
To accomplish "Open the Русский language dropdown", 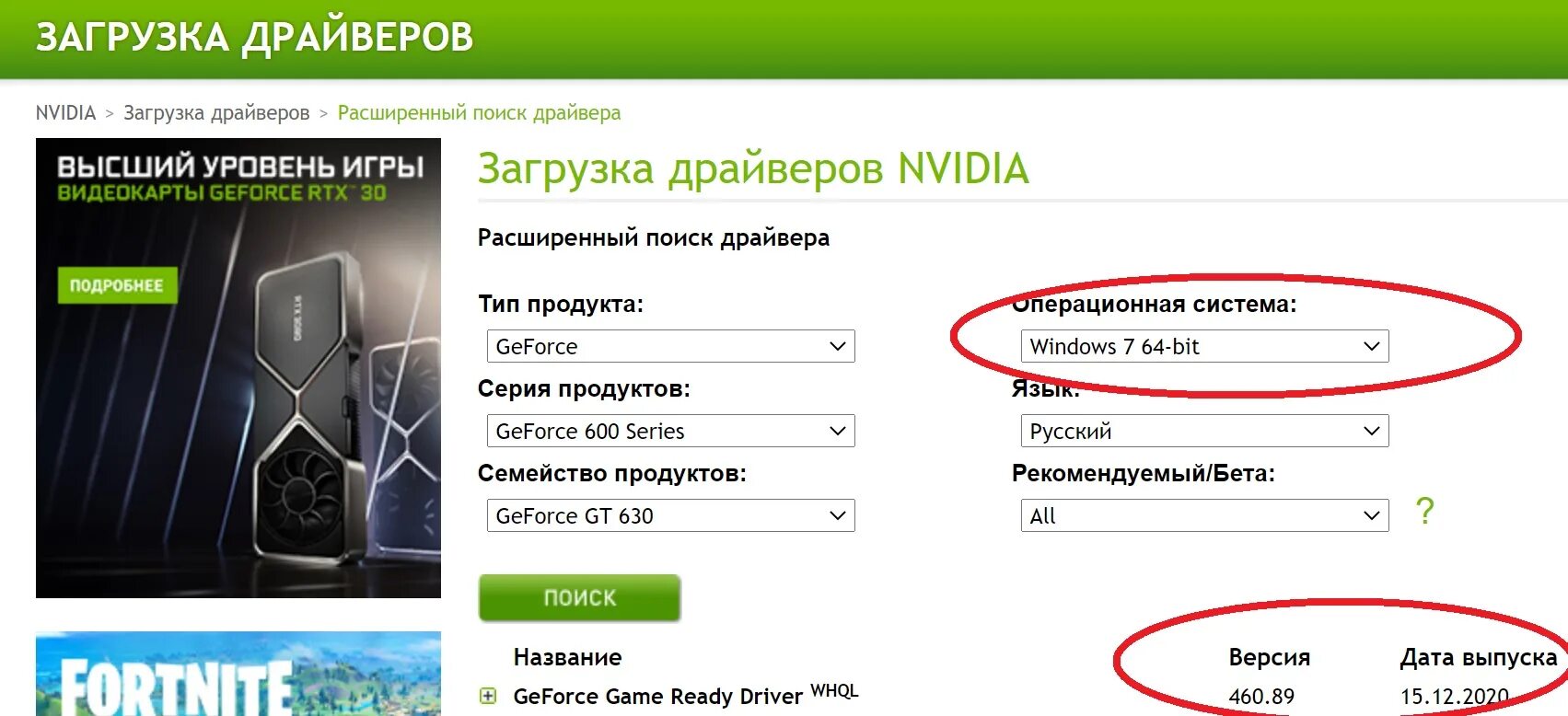I will (x=1204, y=431).
